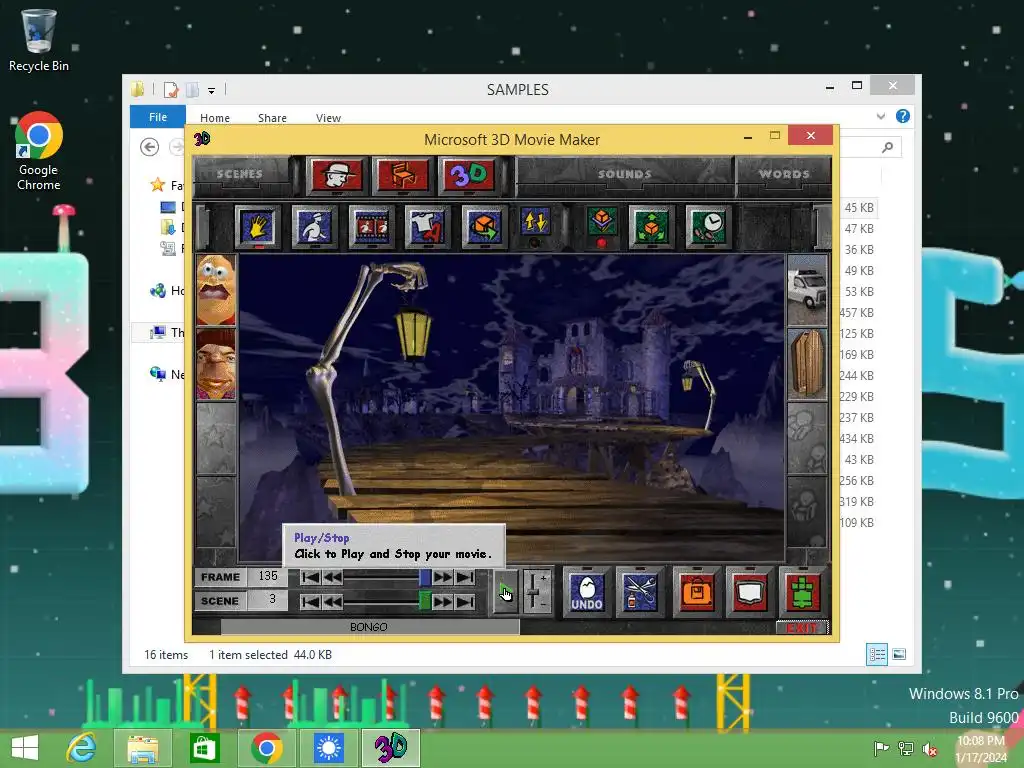Click the Properties icon in SAMPLES title bar

pos(170,89)
